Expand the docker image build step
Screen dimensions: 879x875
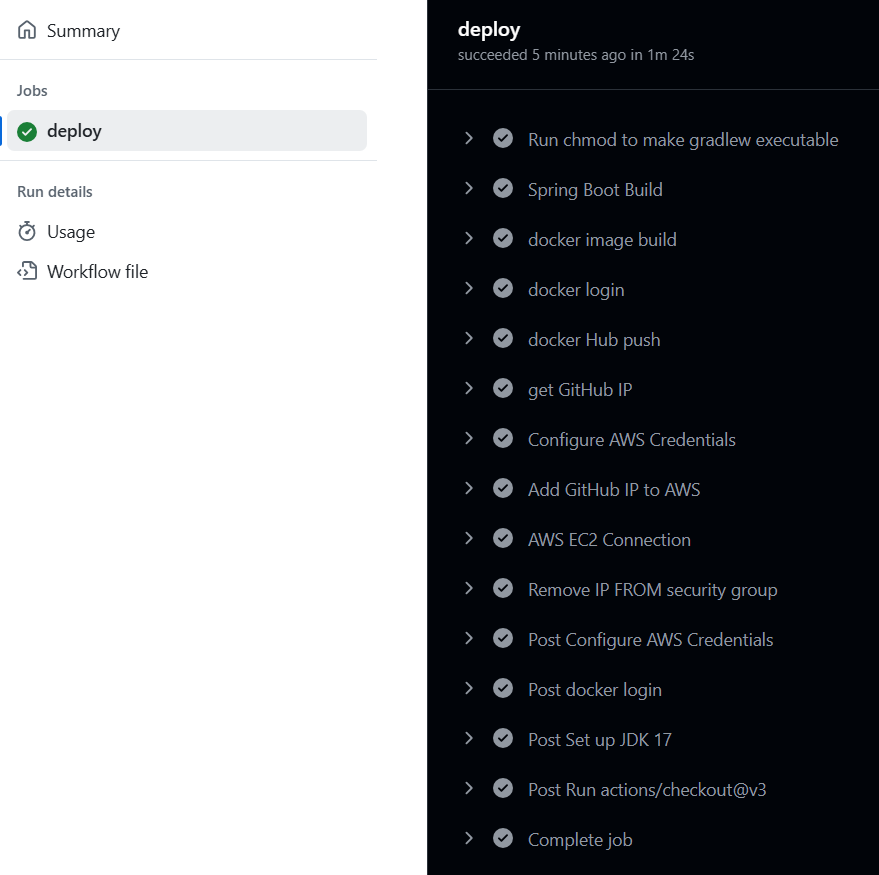tap(469, 238)
